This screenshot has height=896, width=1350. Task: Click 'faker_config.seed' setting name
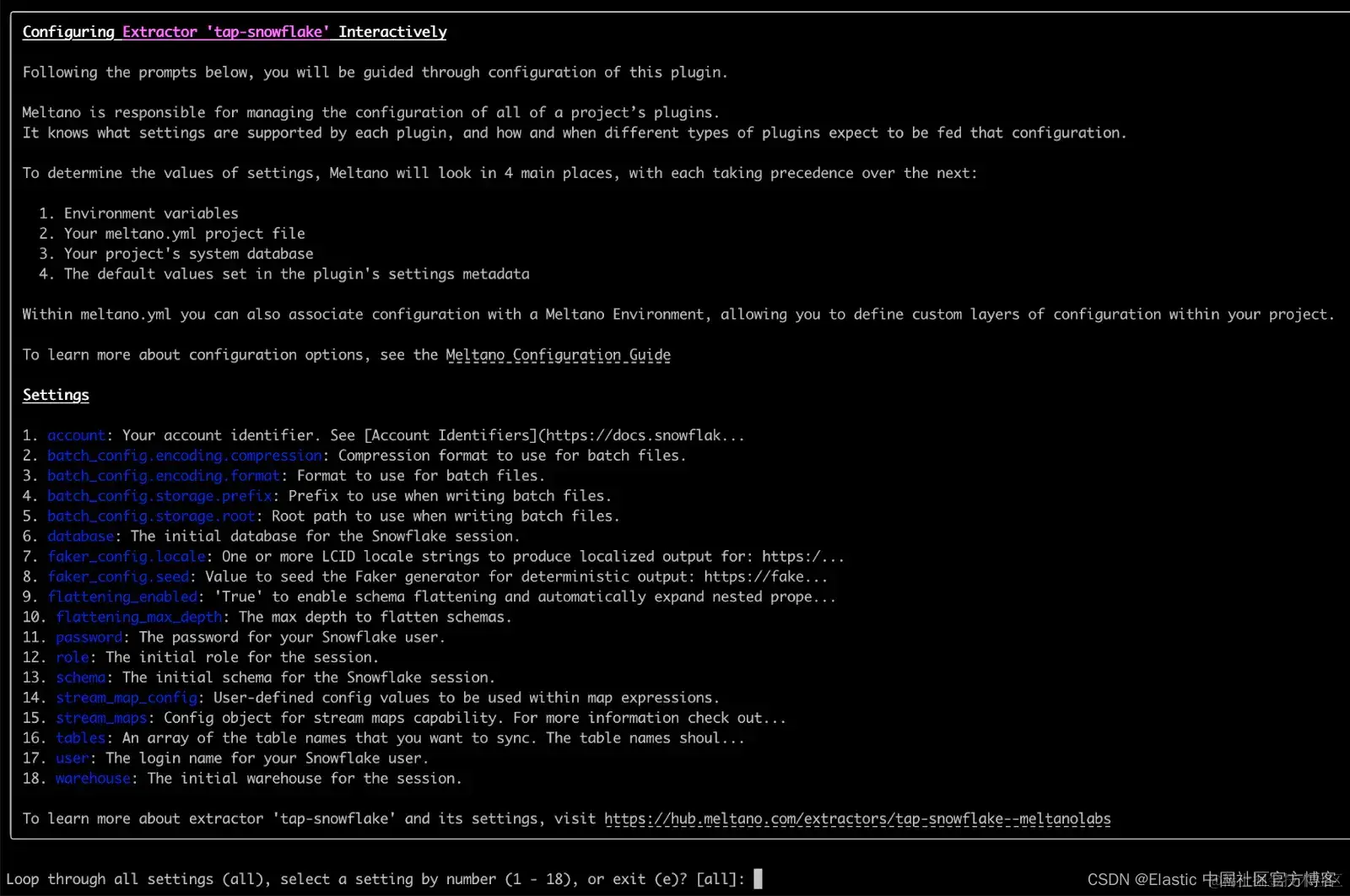[118, 577]
